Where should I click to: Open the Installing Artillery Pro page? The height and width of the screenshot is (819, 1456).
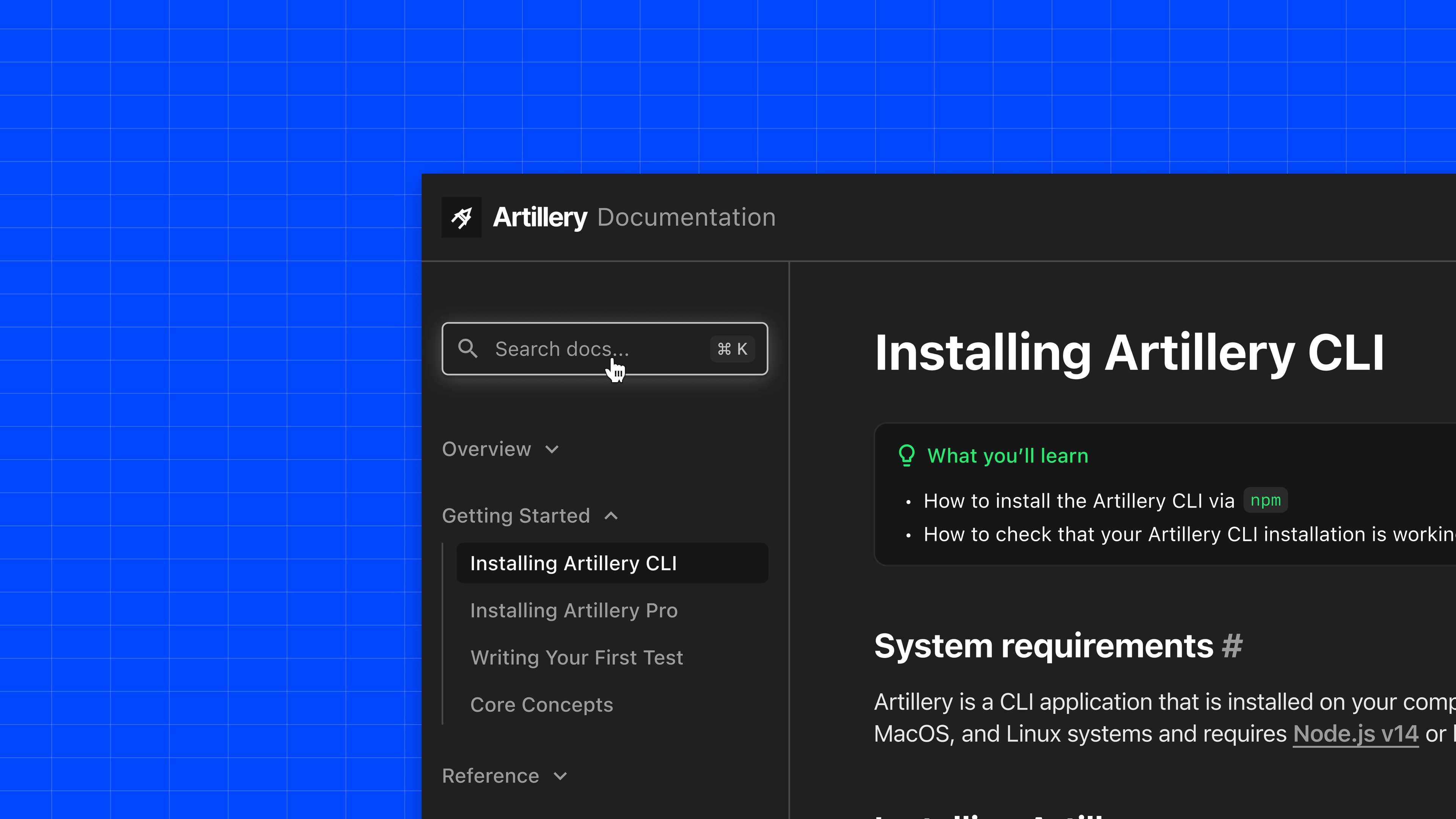(x=574, y=610)
